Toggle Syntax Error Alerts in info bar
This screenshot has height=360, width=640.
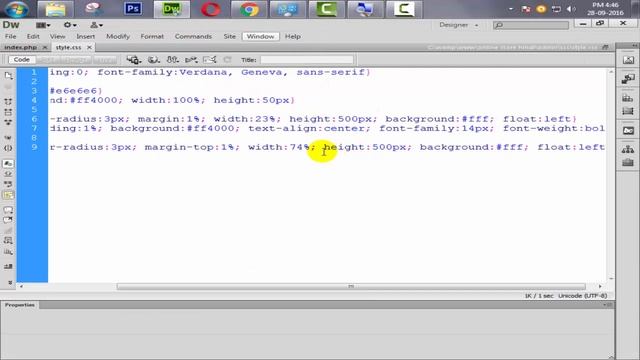[8, 195]
